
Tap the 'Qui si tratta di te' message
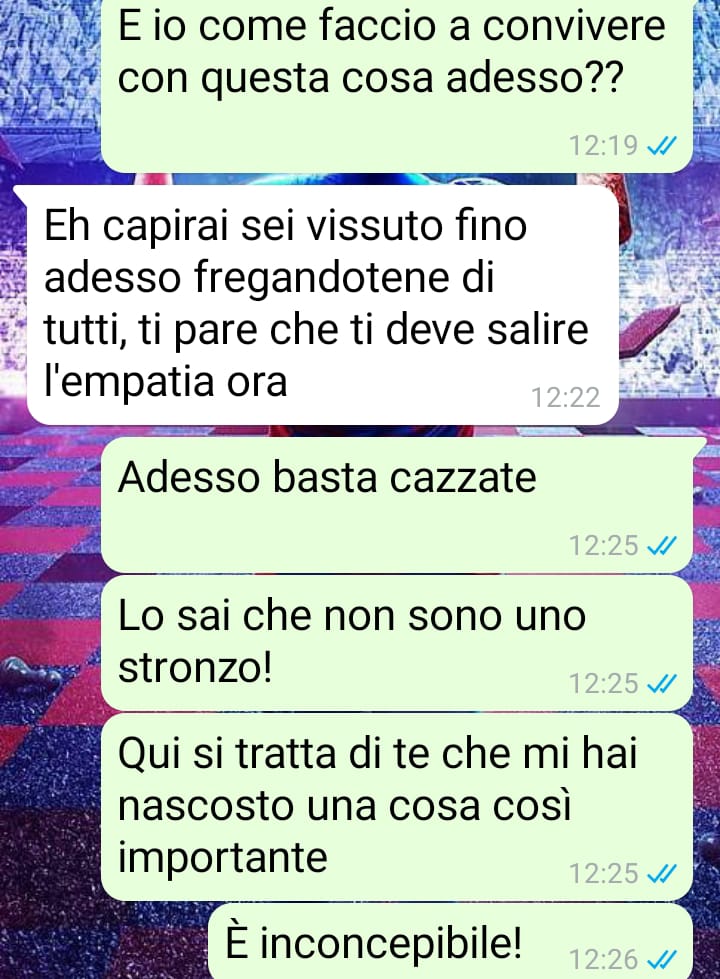point(397,807)
